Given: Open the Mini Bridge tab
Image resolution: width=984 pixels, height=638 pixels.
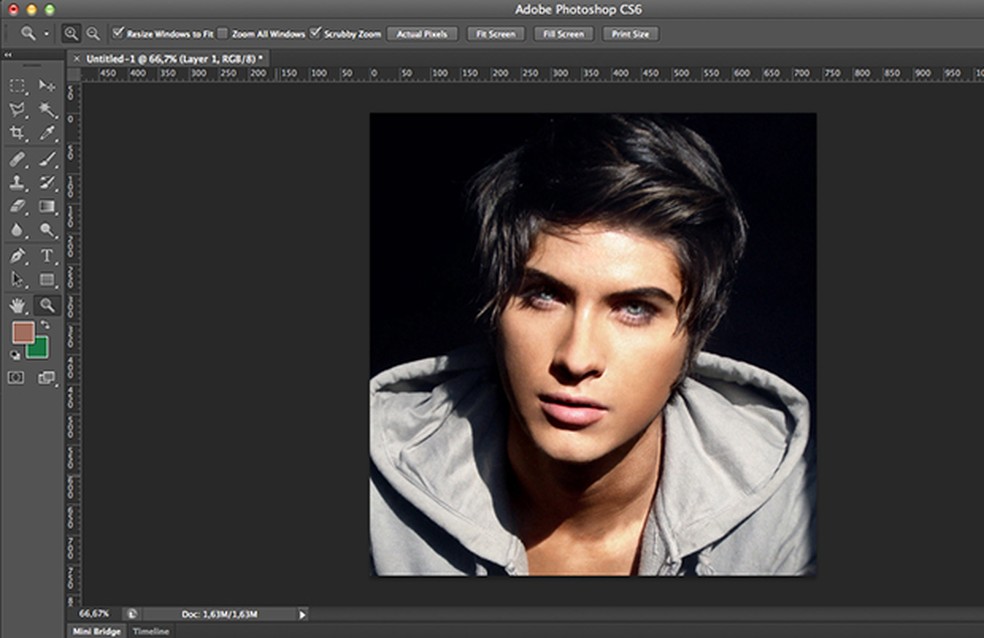Looking at the screenshot, I should pos(96,631).
